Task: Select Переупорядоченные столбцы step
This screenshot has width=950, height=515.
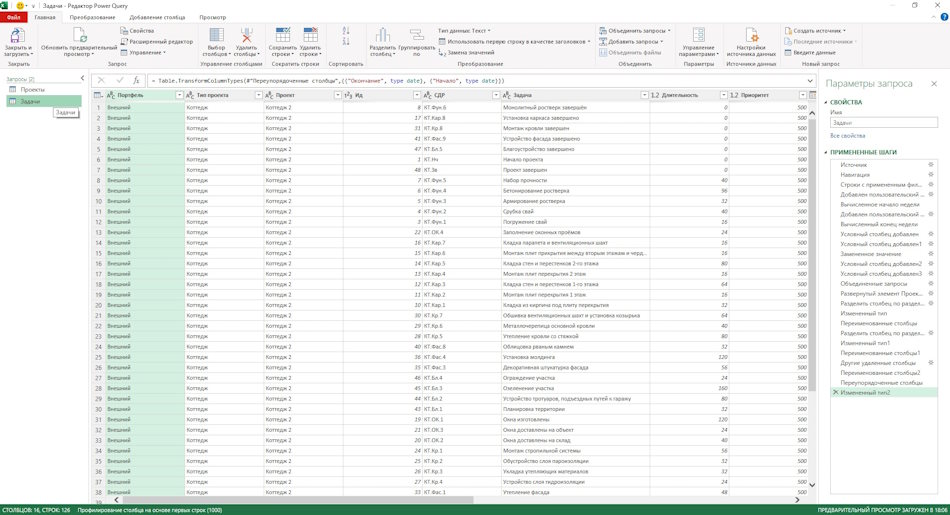Action: click(884, 382)
